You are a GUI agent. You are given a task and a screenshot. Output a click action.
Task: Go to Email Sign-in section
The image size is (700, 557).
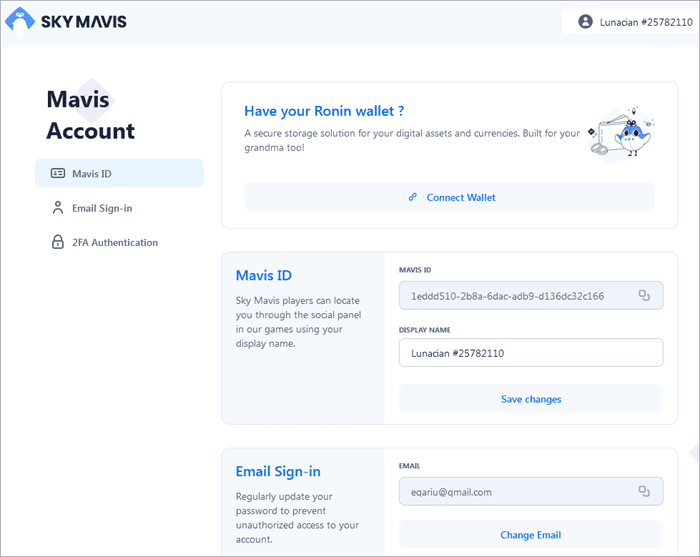coord(102,208)
